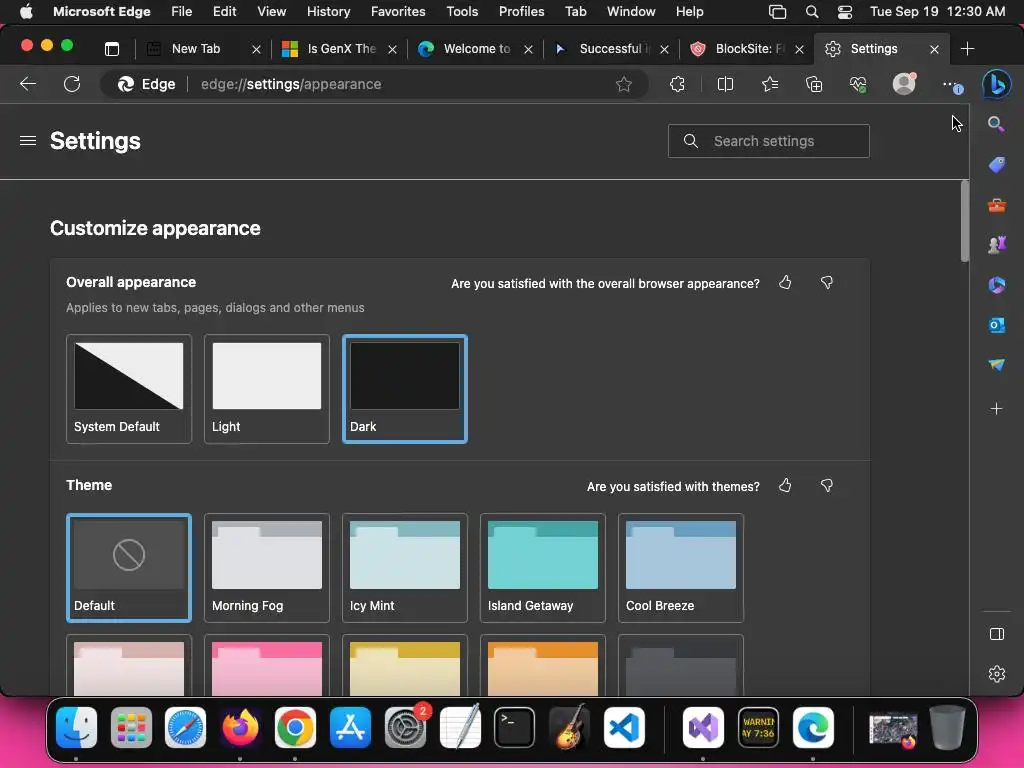The height and width of the screenshot is (768, 1024).
Task: Open sidebar settings gear icon
Action: coord(997,673)
